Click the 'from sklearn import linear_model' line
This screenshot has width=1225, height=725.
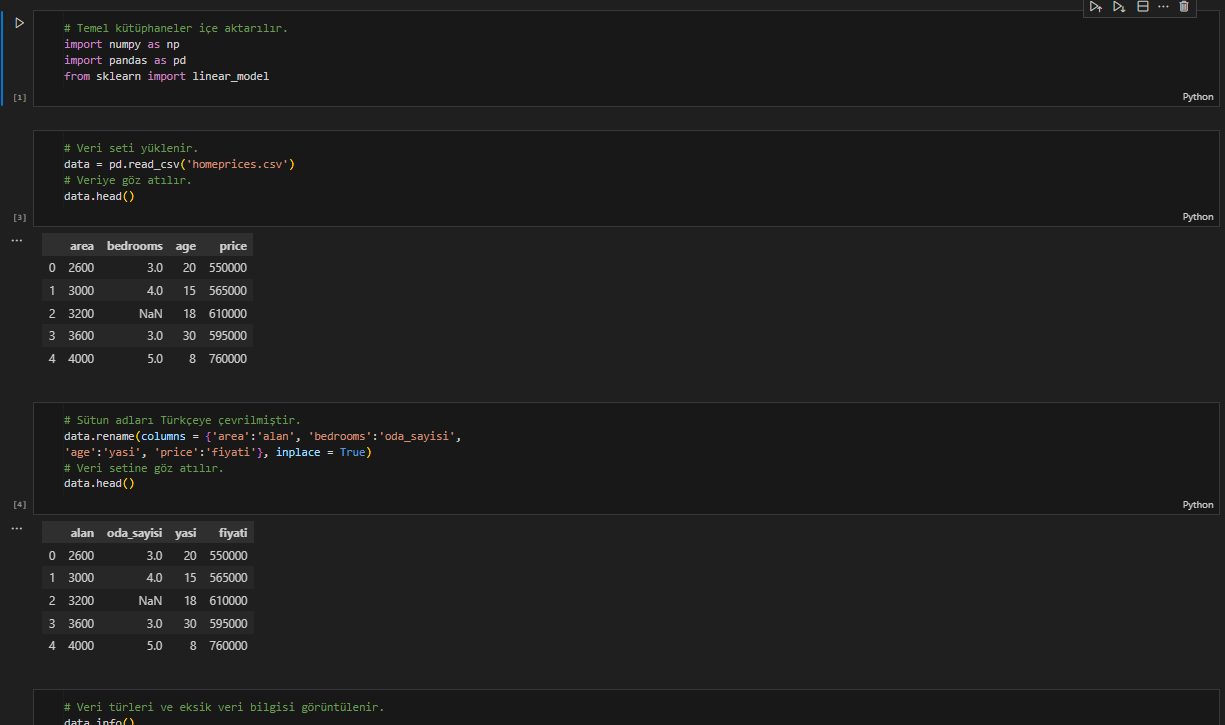tap(166, 76)
